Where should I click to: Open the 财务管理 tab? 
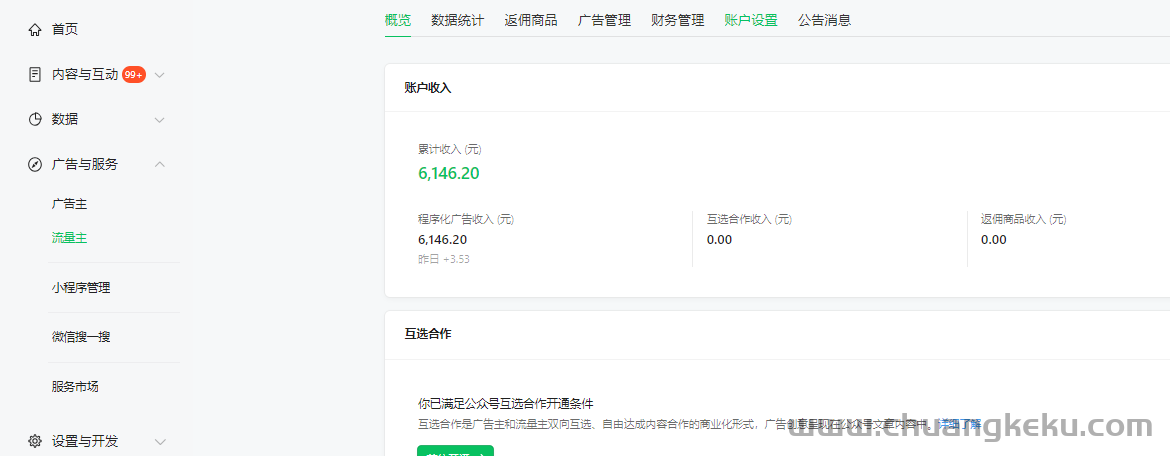click(x=677, y=20)
